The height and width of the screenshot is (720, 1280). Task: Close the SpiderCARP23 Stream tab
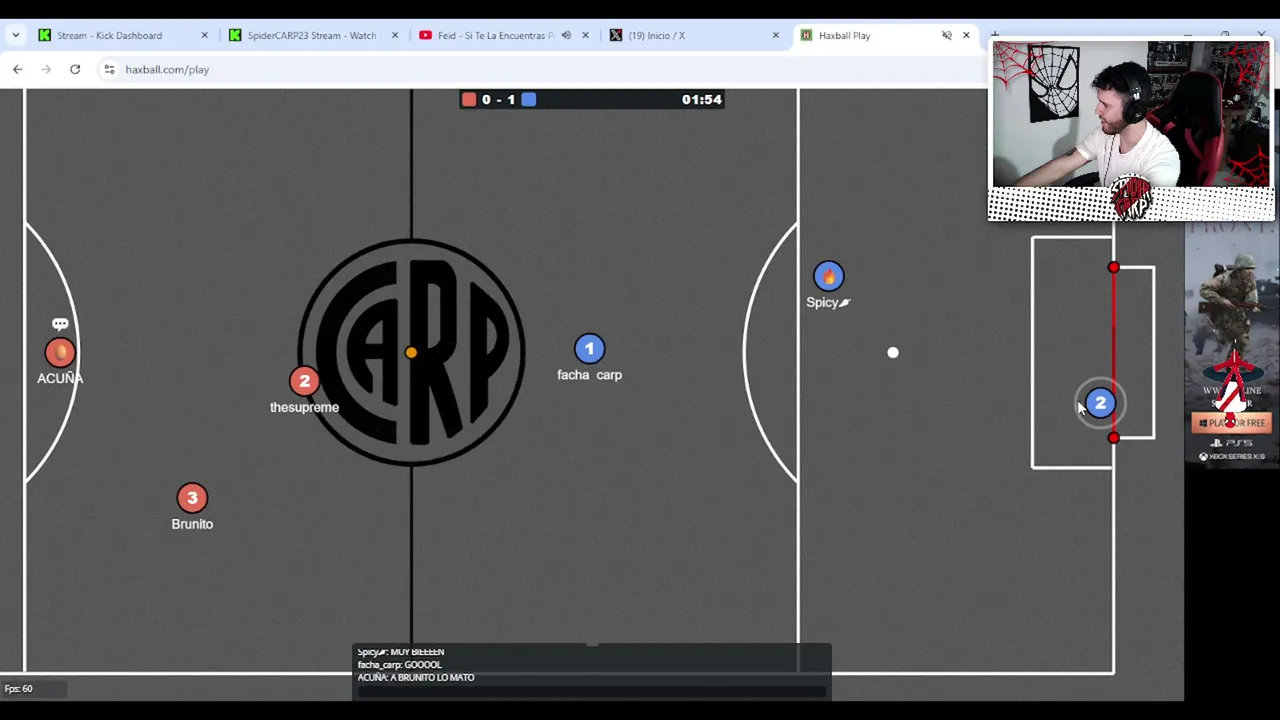coord(394,35)
